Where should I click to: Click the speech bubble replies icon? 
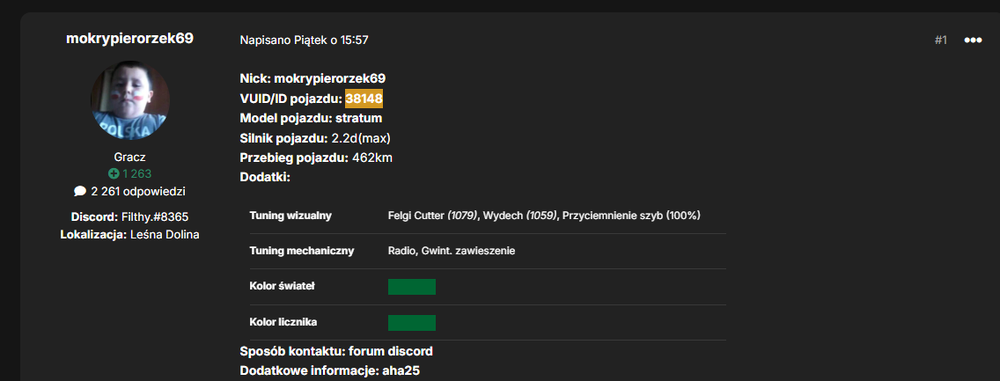[x=80, y=191]
